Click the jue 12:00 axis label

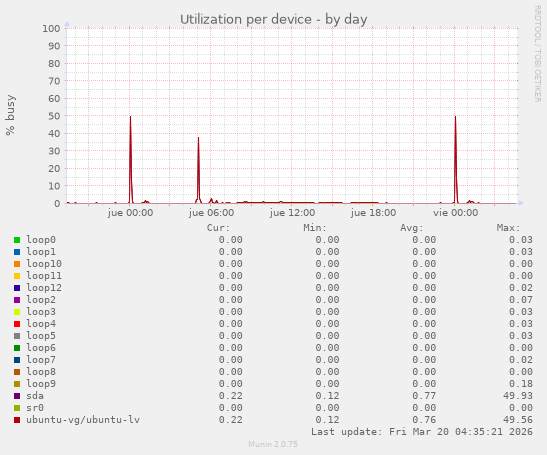(x=292, y=213)
